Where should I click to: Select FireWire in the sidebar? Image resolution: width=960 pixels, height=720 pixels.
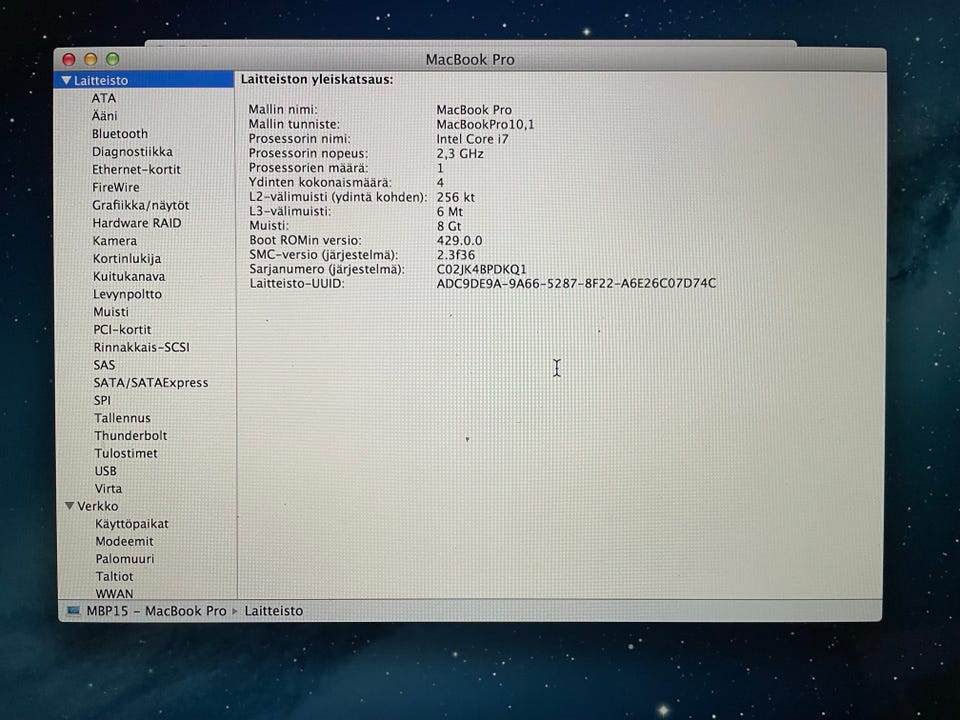[x=116, y=187]
